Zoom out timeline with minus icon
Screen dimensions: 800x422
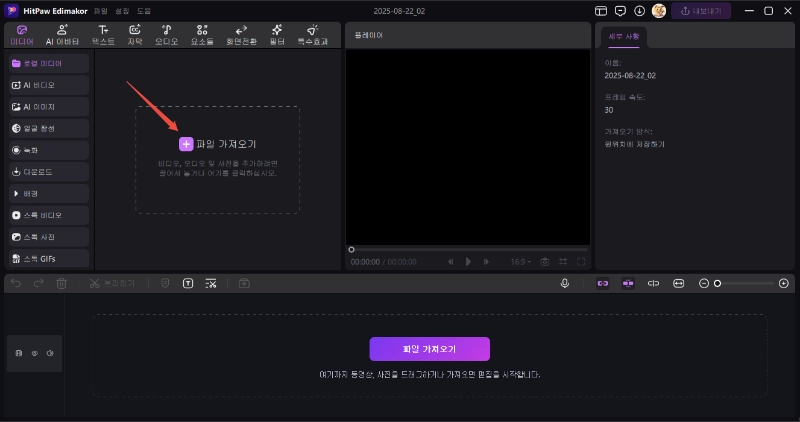click(704, 283)
